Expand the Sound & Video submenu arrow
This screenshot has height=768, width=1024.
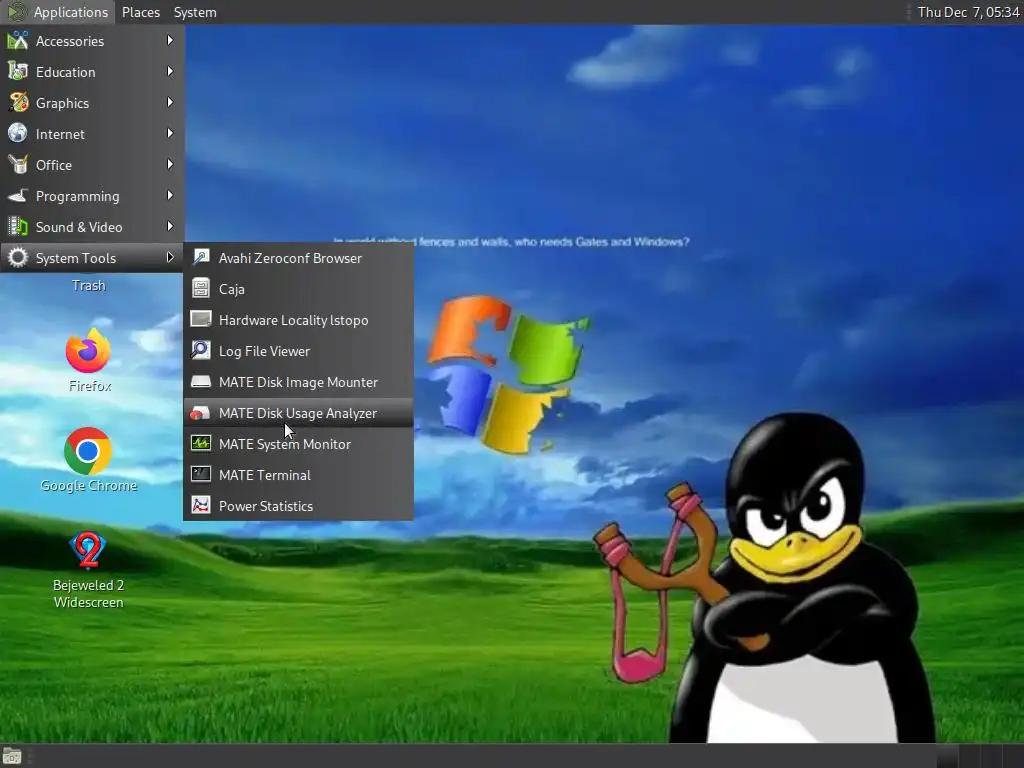tap(170, 227)
